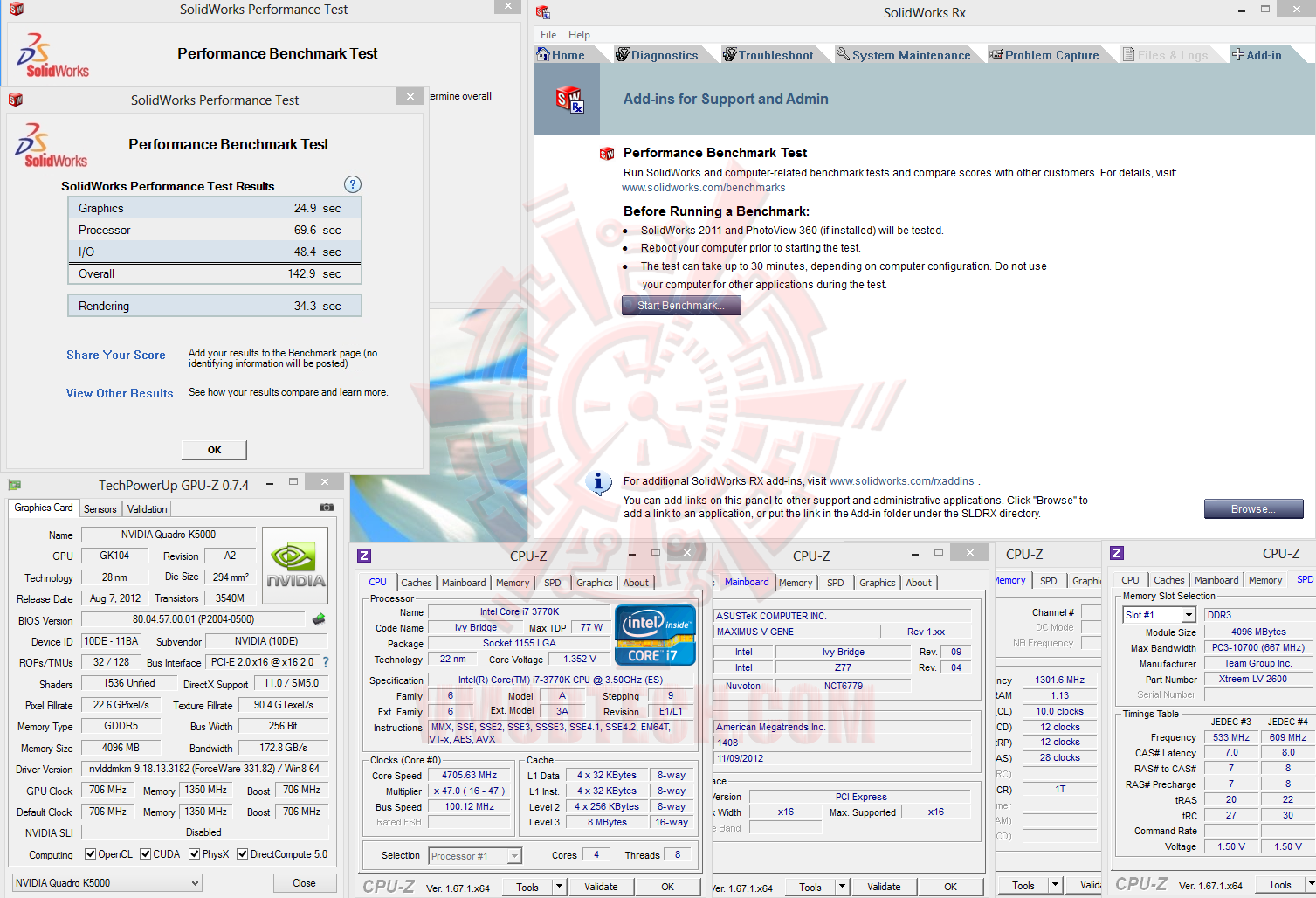The image size is (1316, 898).
Task: Click the View Other Results link
Action: pyautogui.click(x=120, y=393)
